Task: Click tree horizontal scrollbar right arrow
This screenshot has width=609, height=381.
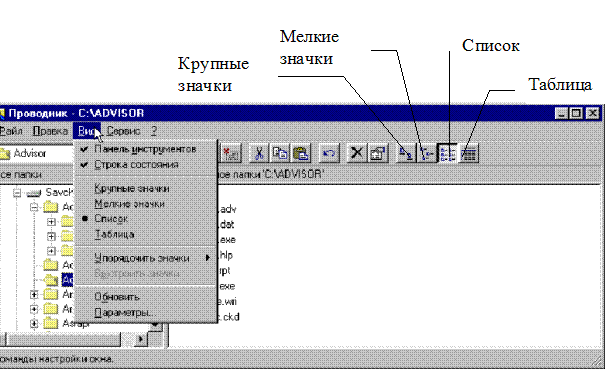Action: tap(141, 339)
